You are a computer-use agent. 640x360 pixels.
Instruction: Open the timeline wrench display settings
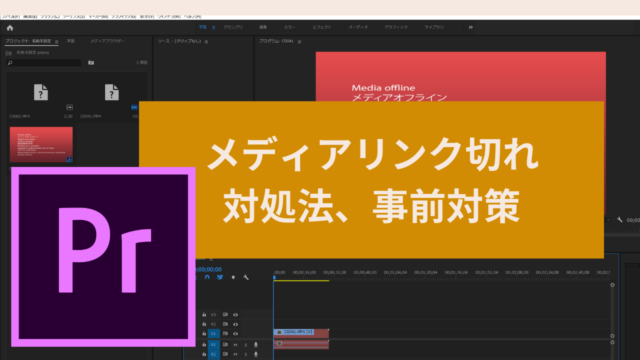[246, 277]
